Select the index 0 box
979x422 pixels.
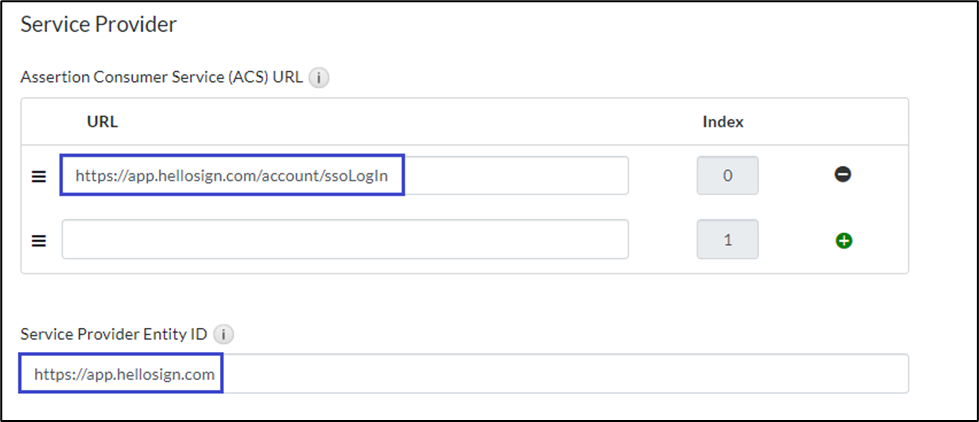click(727, 176)
